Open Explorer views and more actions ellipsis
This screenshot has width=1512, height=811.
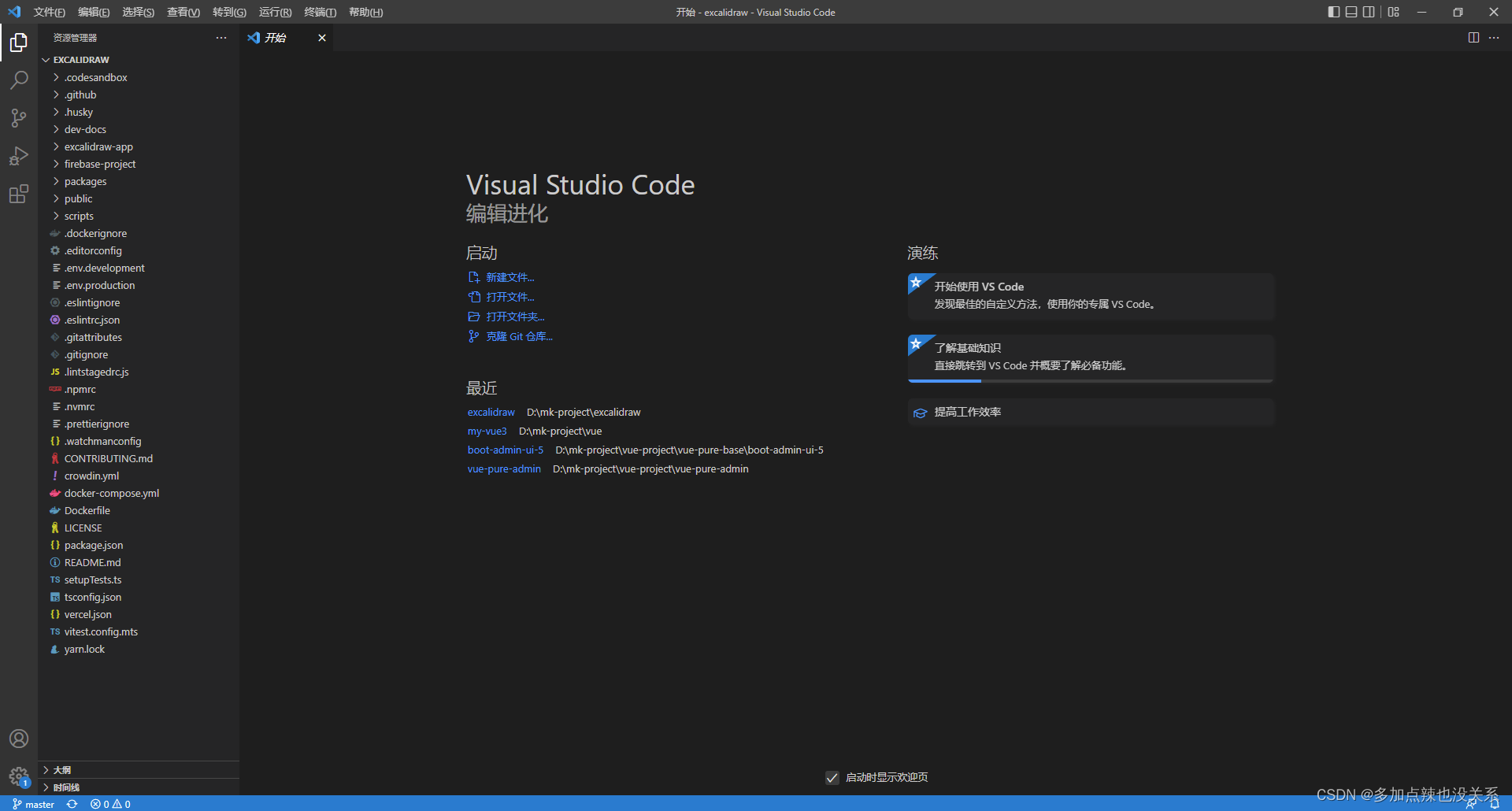[x=221, y=38]
